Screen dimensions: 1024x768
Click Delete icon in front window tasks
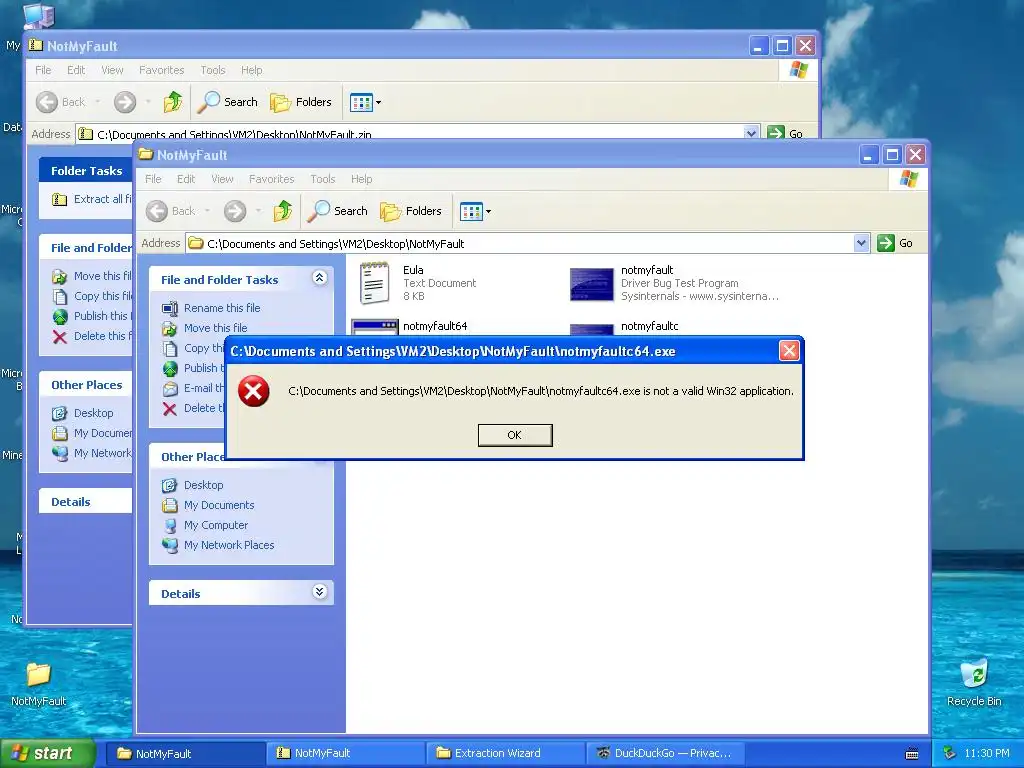click(x=170, y=409)
